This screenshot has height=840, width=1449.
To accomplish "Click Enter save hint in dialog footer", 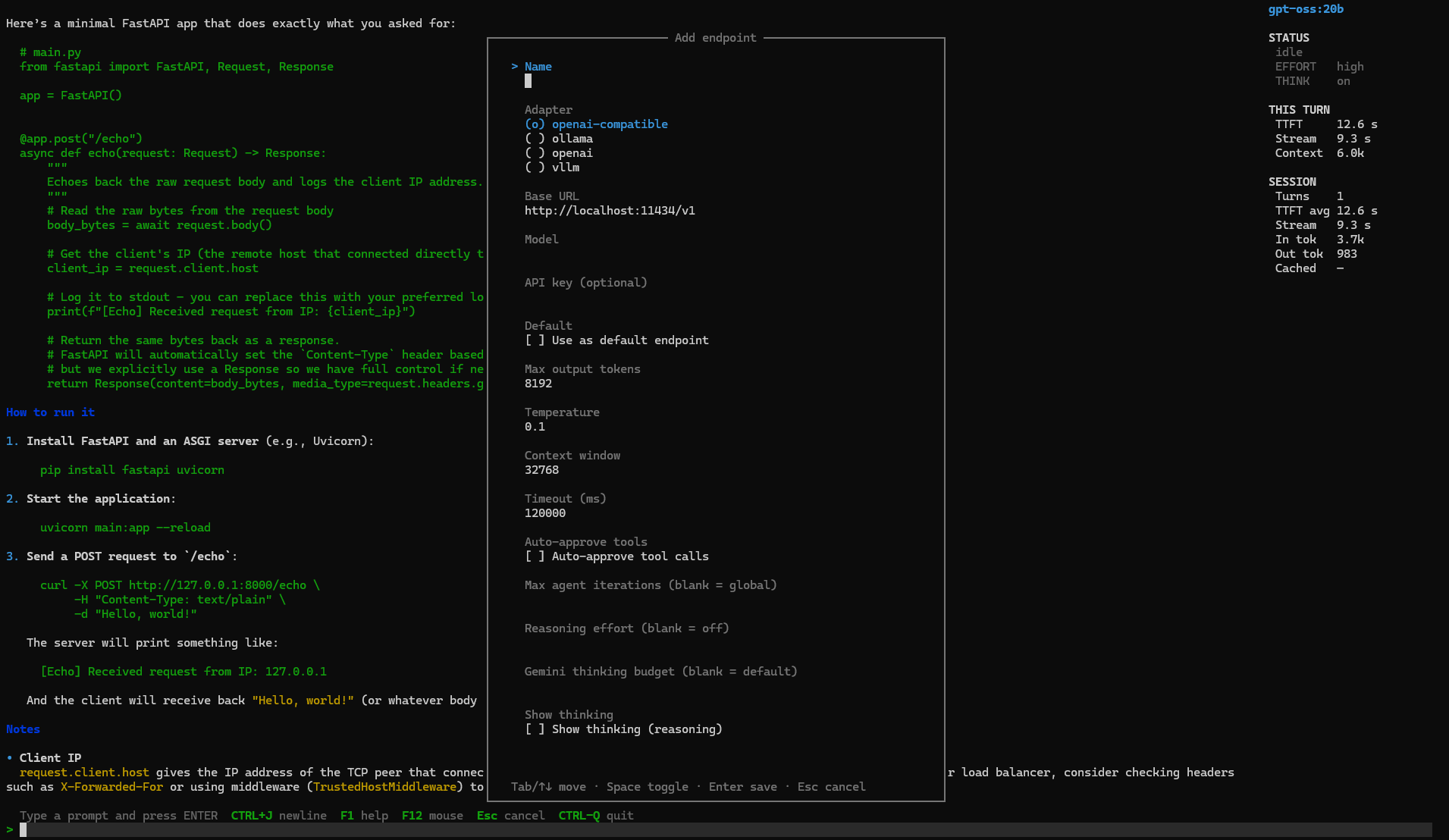I will [742, 787].
